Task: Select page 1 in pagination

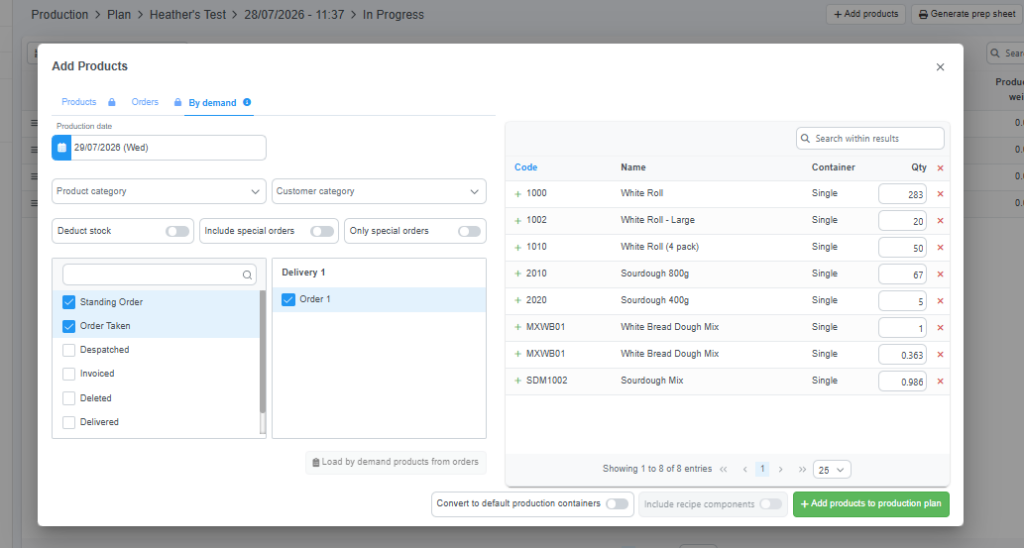Action: [762, 469]
